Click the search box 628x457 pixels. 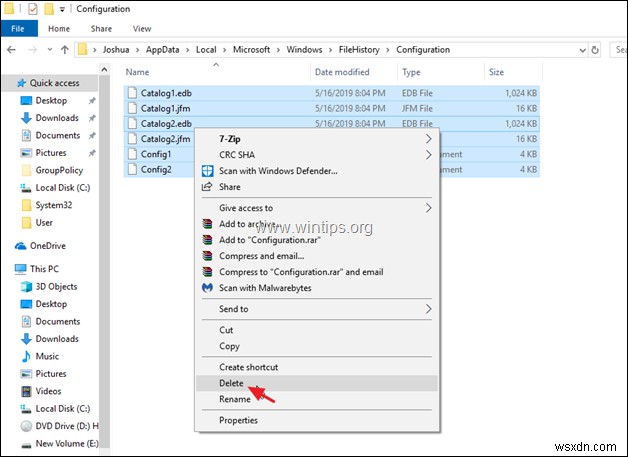619,50
